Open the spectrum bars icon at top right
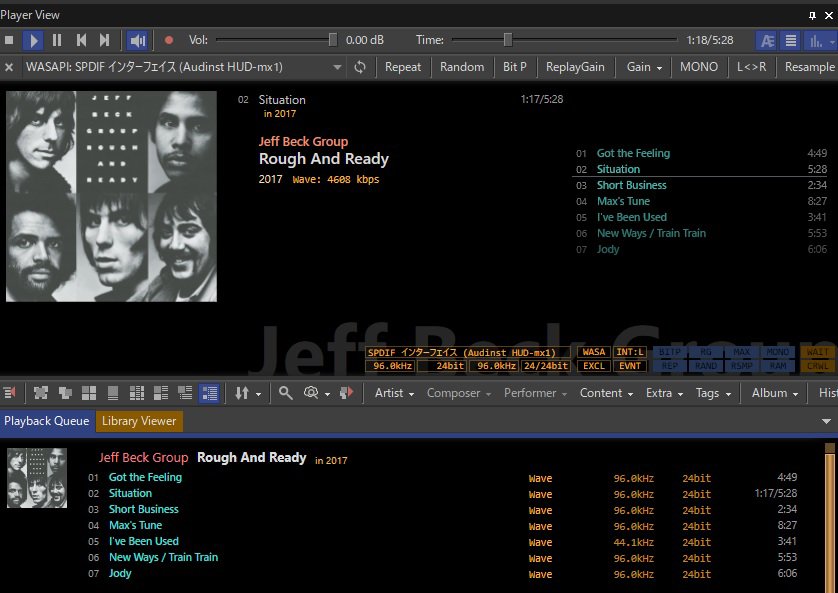Screen dimensions: 838x593 (816, 41)
